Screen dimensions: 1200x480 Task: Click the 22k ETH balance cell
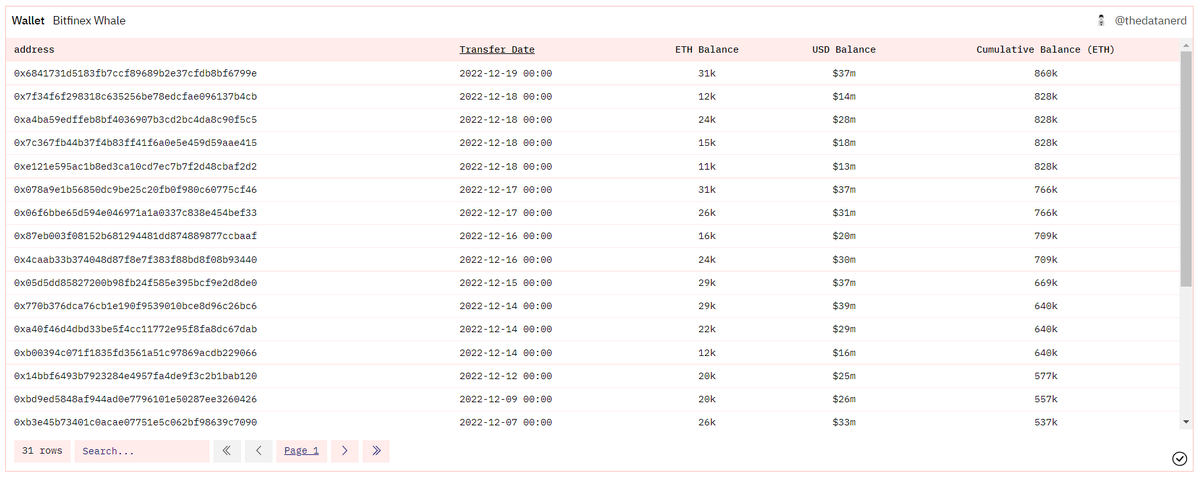[707, 329]
